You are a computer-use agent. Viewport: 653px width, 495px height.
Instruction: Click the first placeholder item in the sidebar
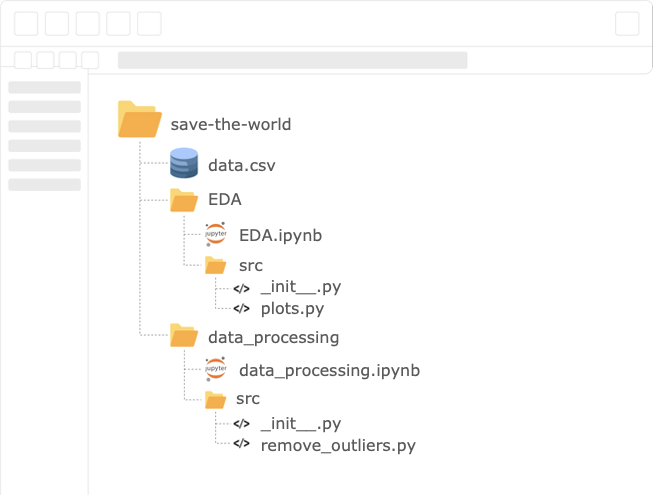click(45, 87)
